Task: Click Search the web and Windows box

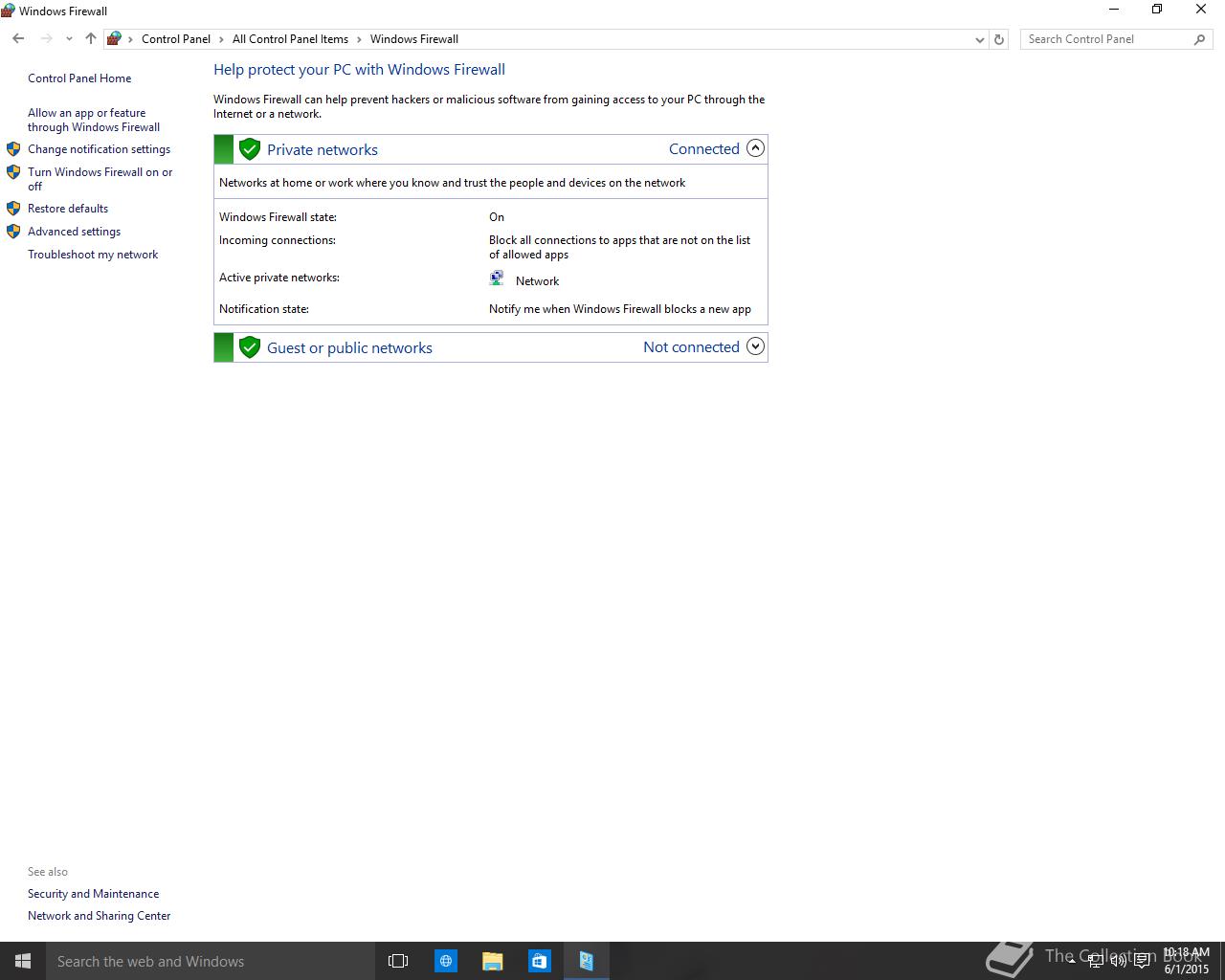Action: coord(210,961)
